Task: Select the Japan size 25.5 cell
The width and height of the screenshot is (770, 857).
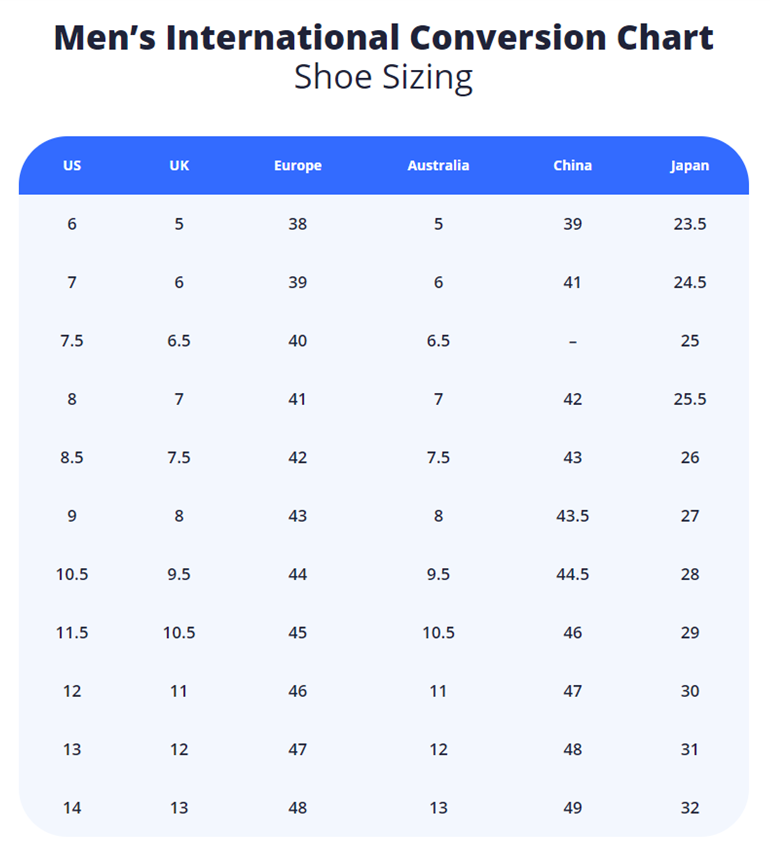Action: coord(690,399)
